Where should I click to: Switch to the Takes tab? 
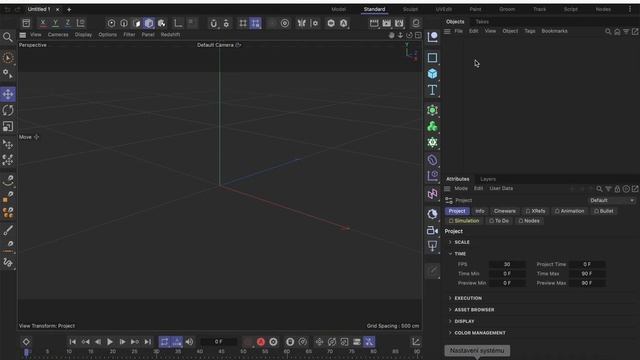click(x=482, y=22)
